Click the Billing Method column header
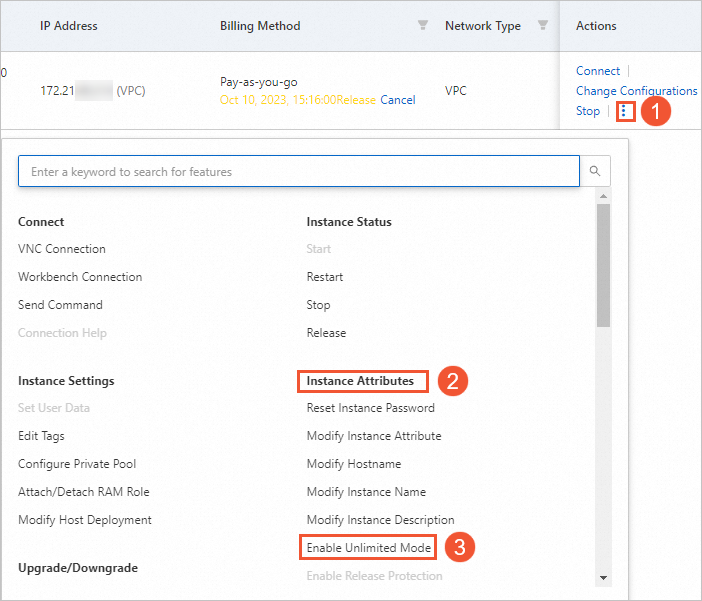The width and height of the screenshot is (702, 601). tap(260, 26)
